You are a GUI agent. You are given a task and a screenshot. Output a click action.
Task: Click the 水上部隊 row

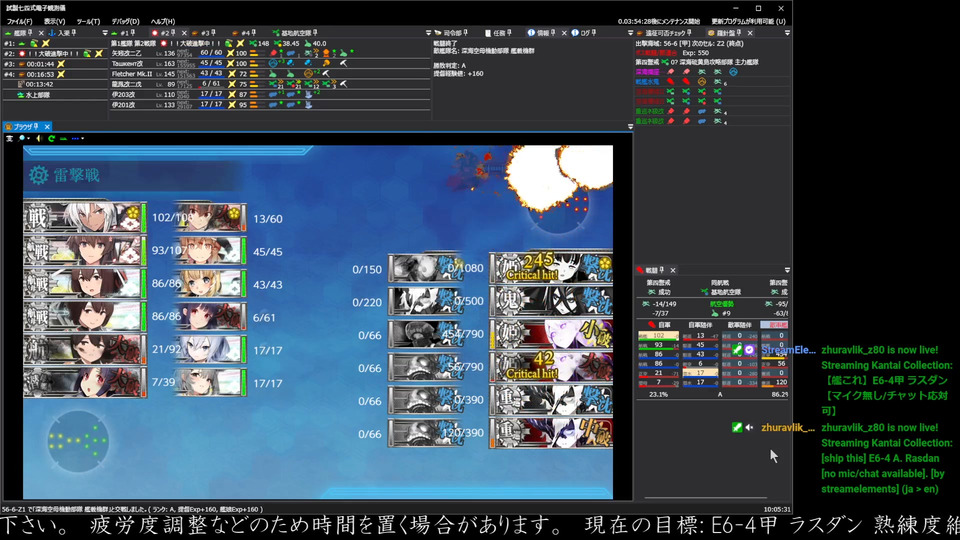[54, 95]
